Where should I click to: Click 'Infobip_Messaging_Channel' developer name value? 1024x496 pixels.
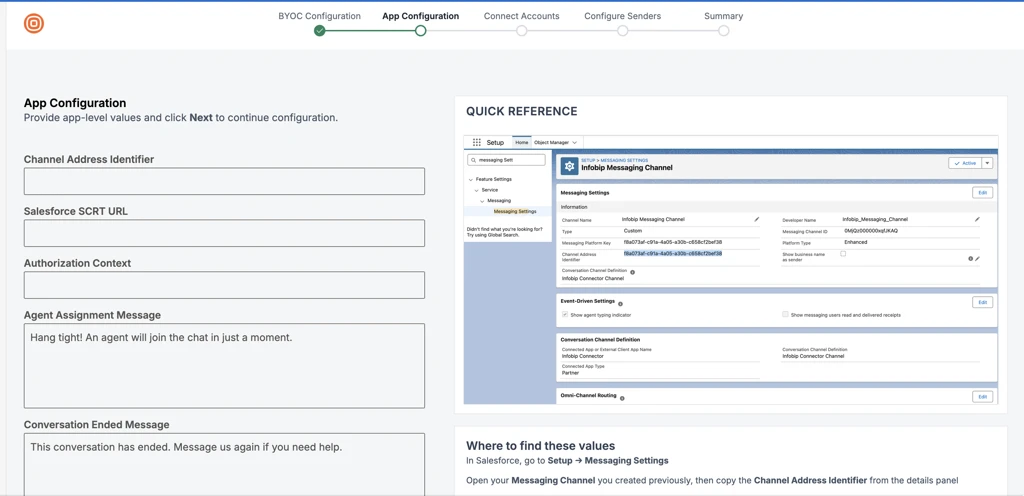(x=875, y=219)
